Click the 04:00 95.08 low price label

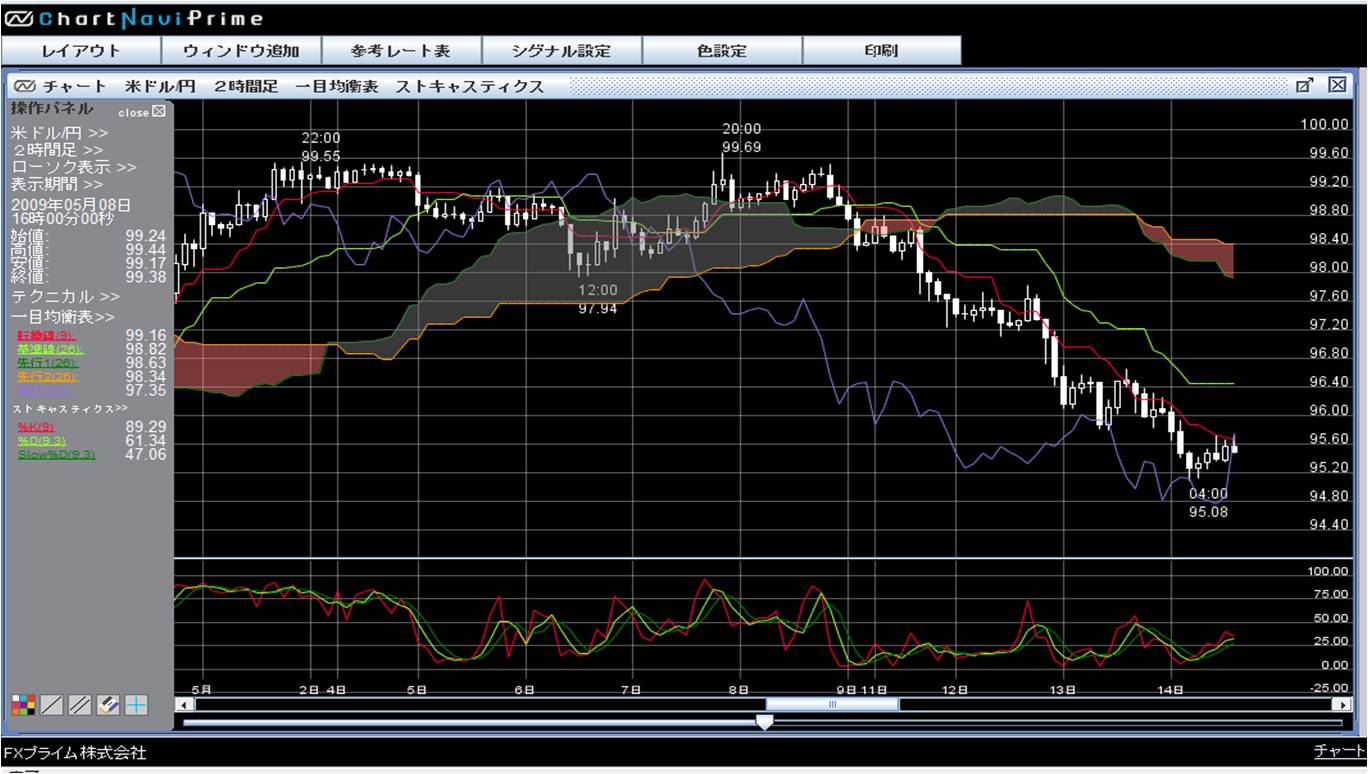point(1208,503)
